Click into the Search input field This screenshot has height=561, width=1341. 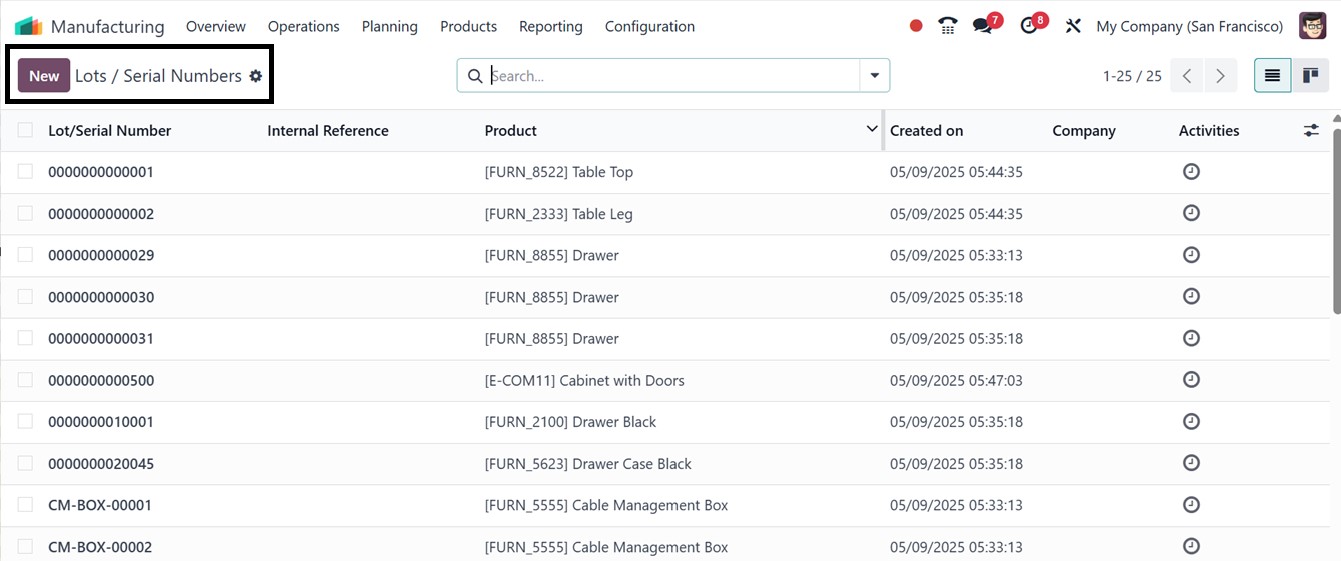tap(670, 76)
